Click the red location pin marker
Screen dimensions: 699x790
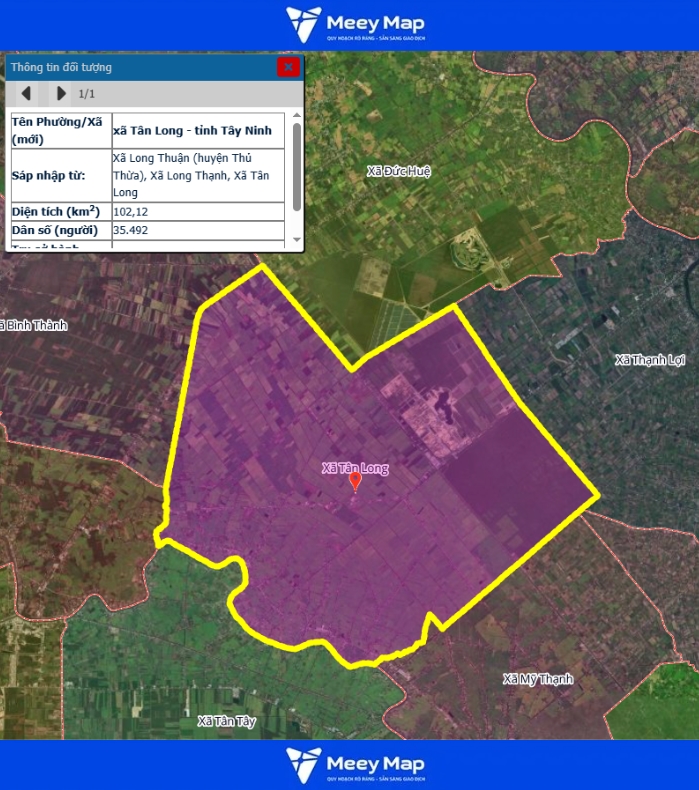point(354,482)
